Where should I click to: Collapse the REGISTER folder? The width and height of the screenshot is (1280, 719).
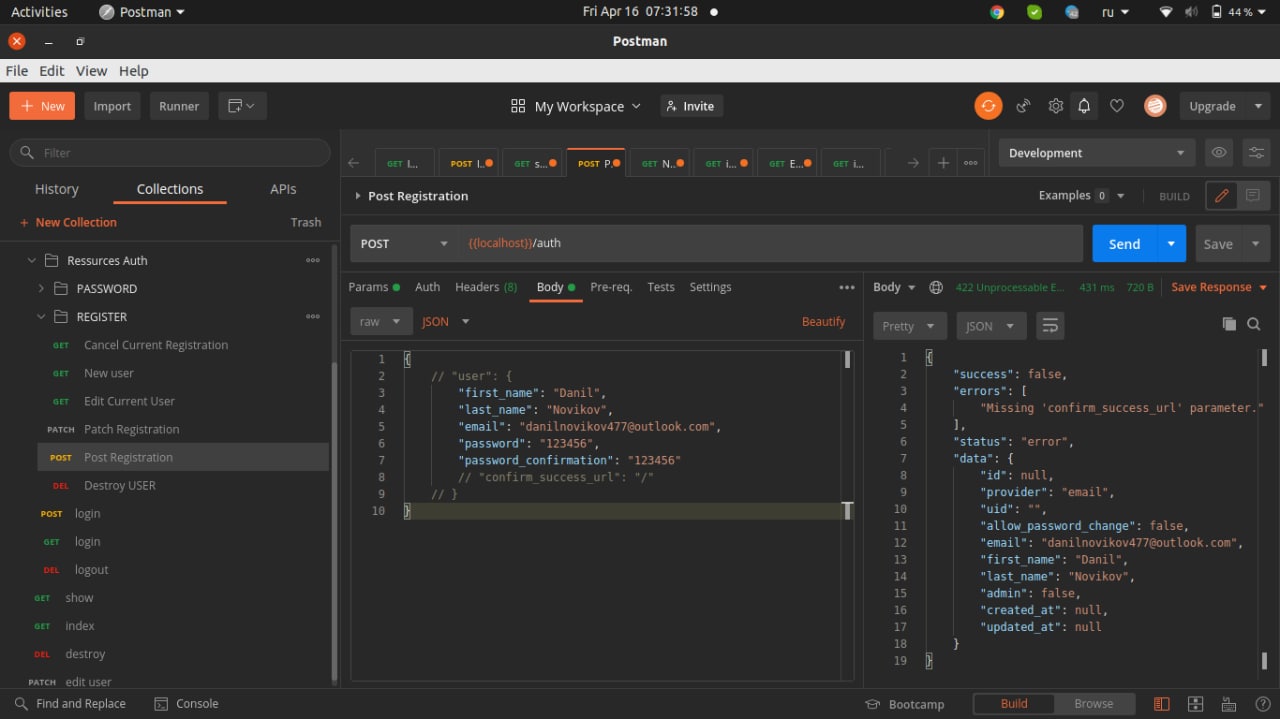click(x=41, y=317)
